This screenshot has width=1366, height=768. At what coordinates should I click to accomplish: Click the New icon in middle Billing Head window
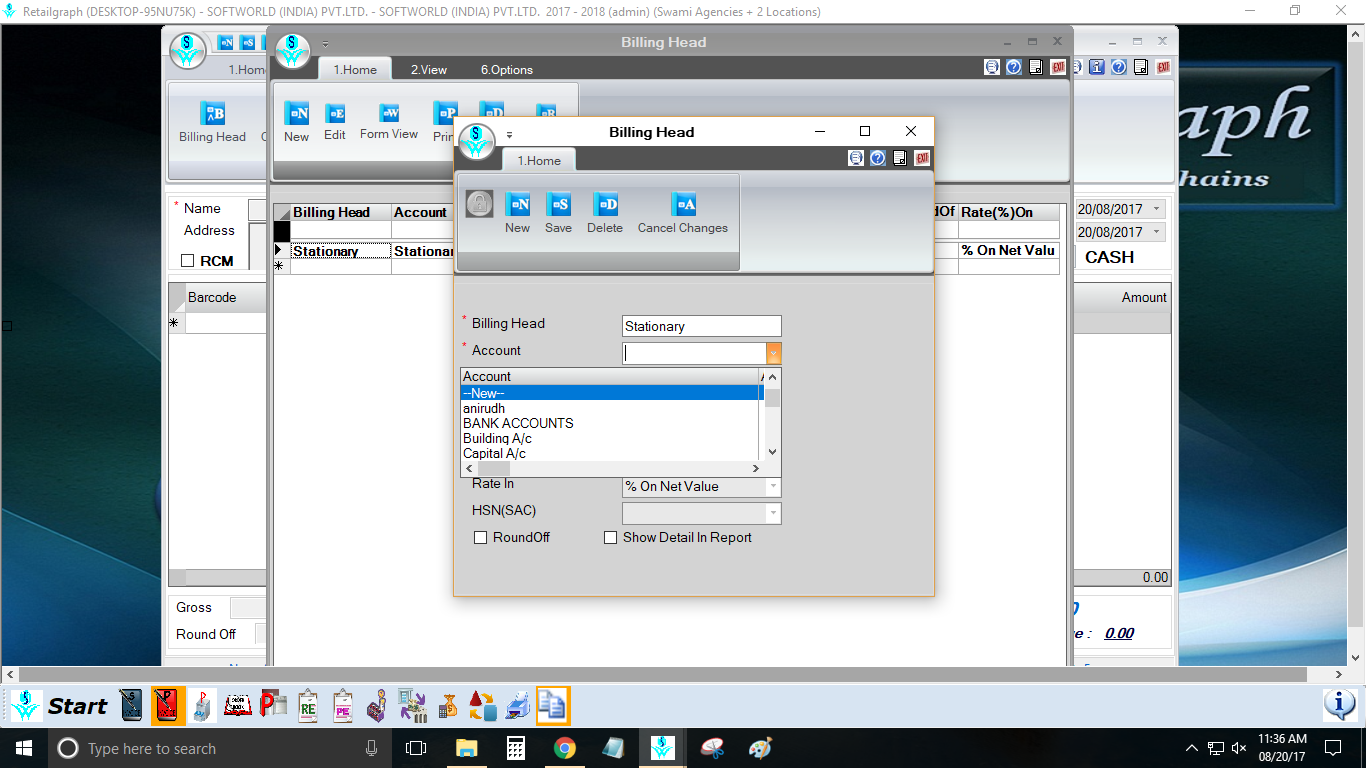[296, 113]
